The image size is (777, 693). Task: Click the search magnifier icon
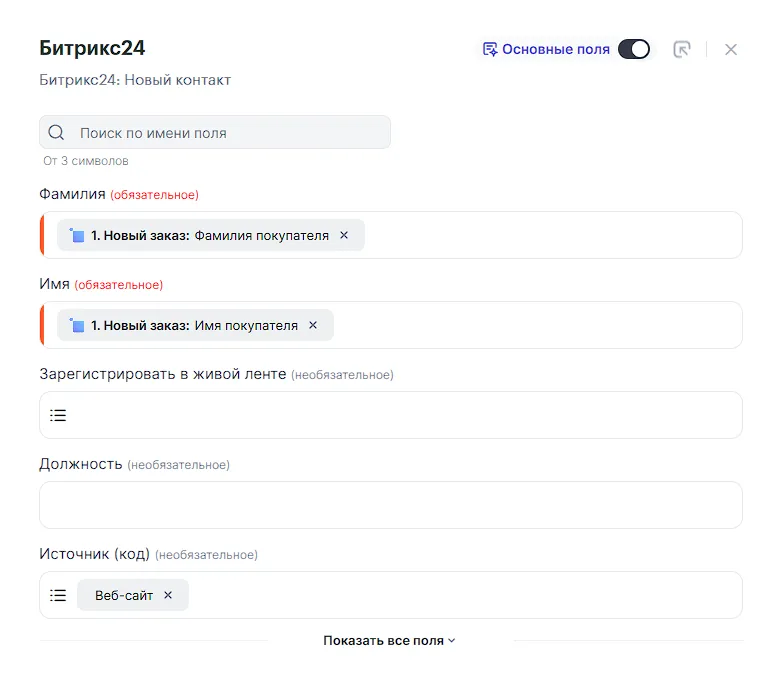click(x=56, y=133)
